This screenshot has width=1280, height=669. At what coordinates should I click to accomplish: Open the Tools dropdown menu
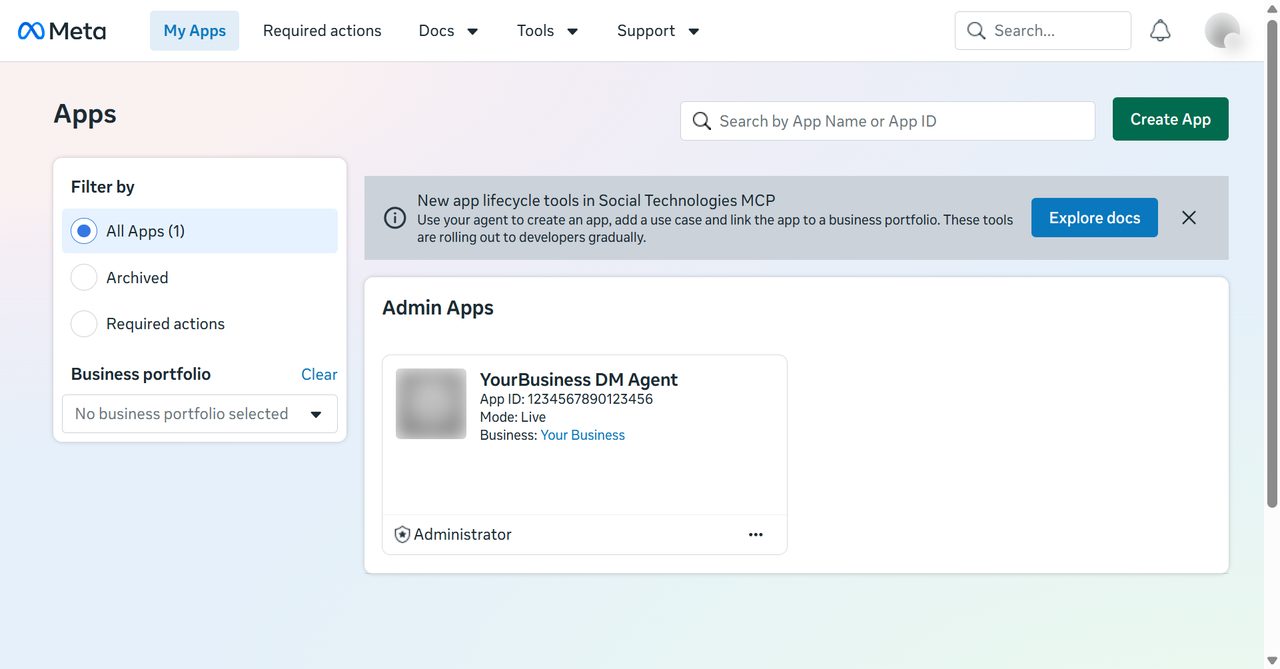click(x=548, y=31)
